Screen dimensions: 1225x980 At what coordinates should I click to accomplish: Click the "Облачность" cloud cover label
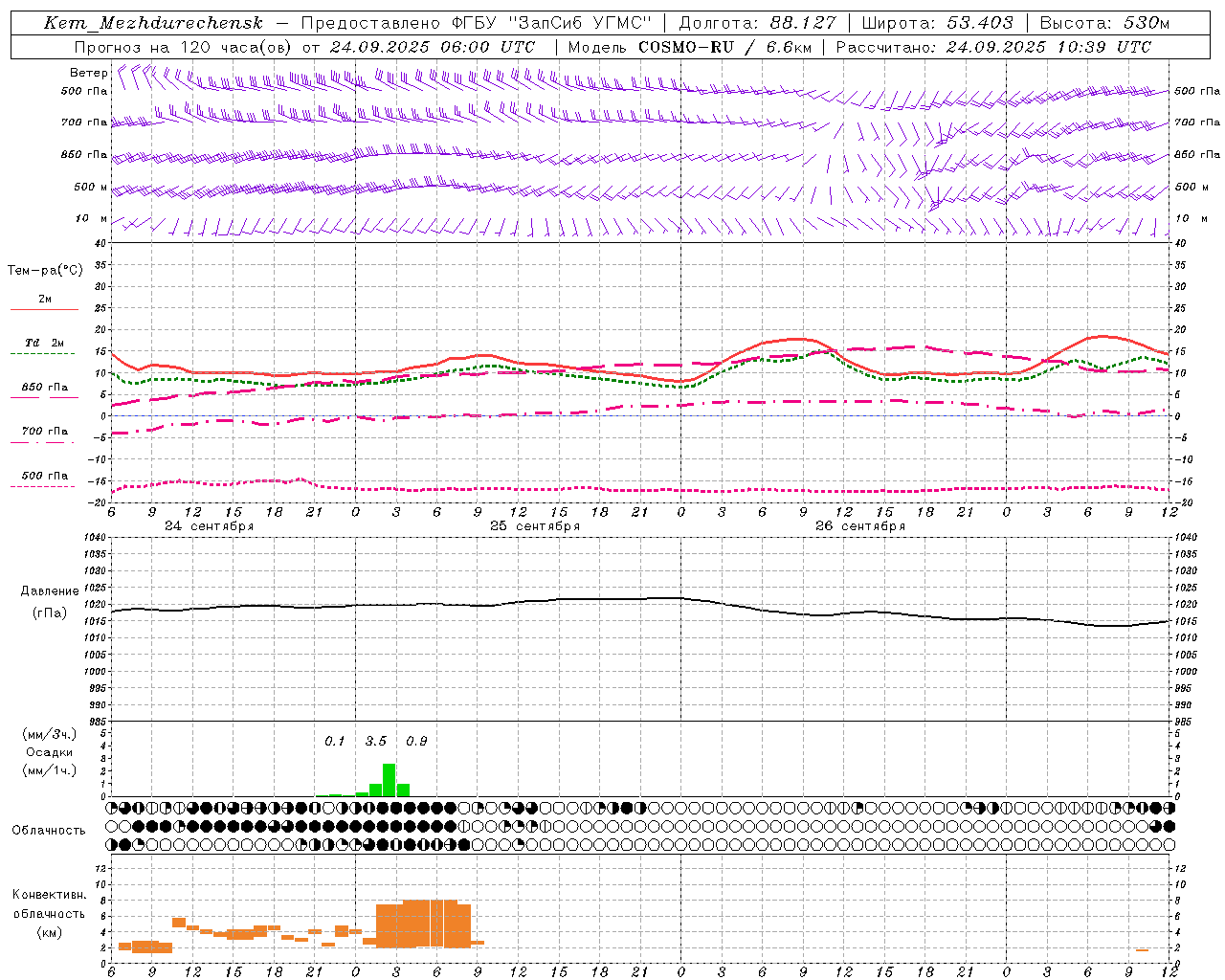[x=49, y=831]
